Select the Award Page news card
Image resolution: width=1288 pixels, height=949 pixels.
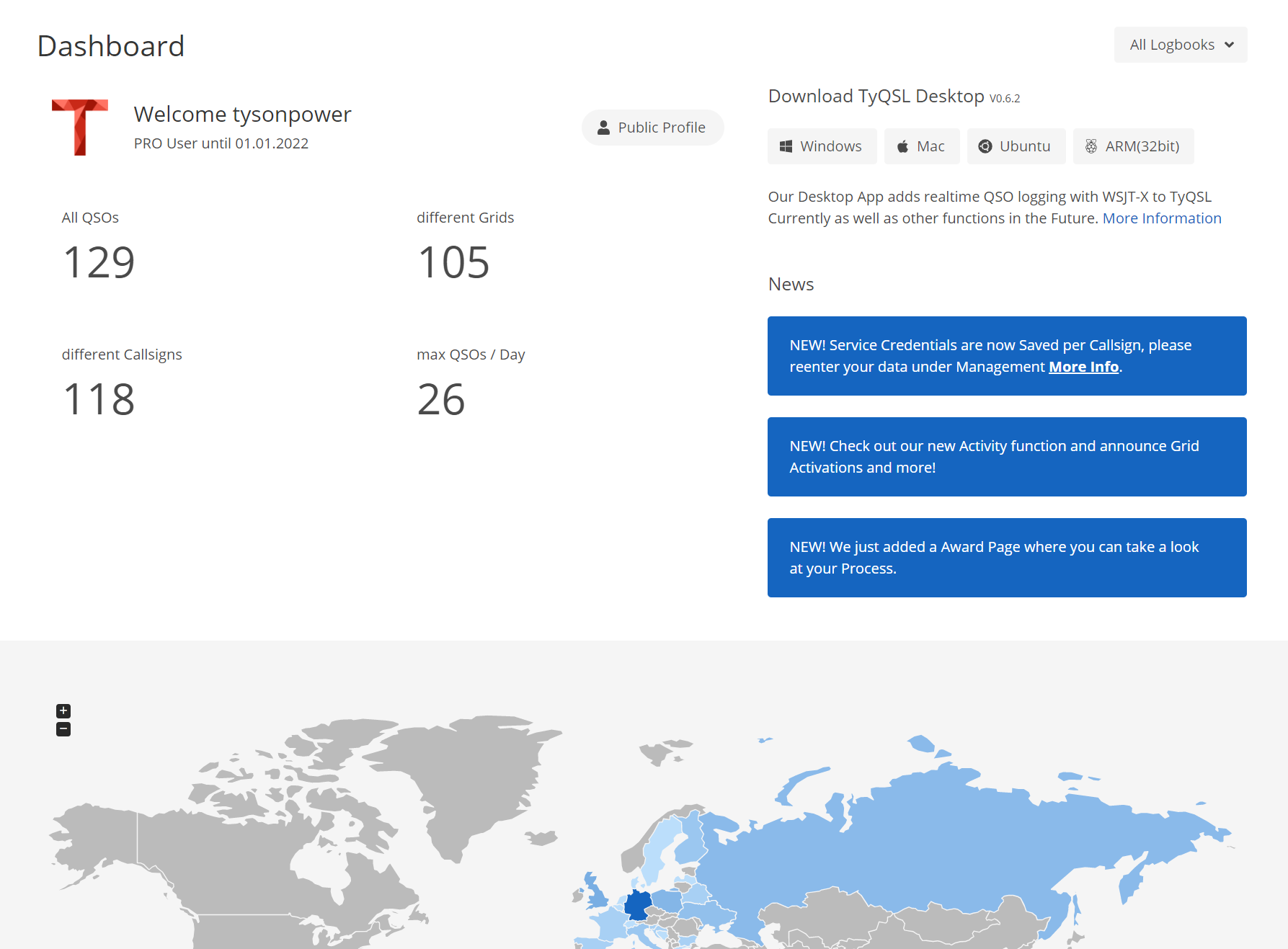pyautogui.click(x=1006, y=558)
